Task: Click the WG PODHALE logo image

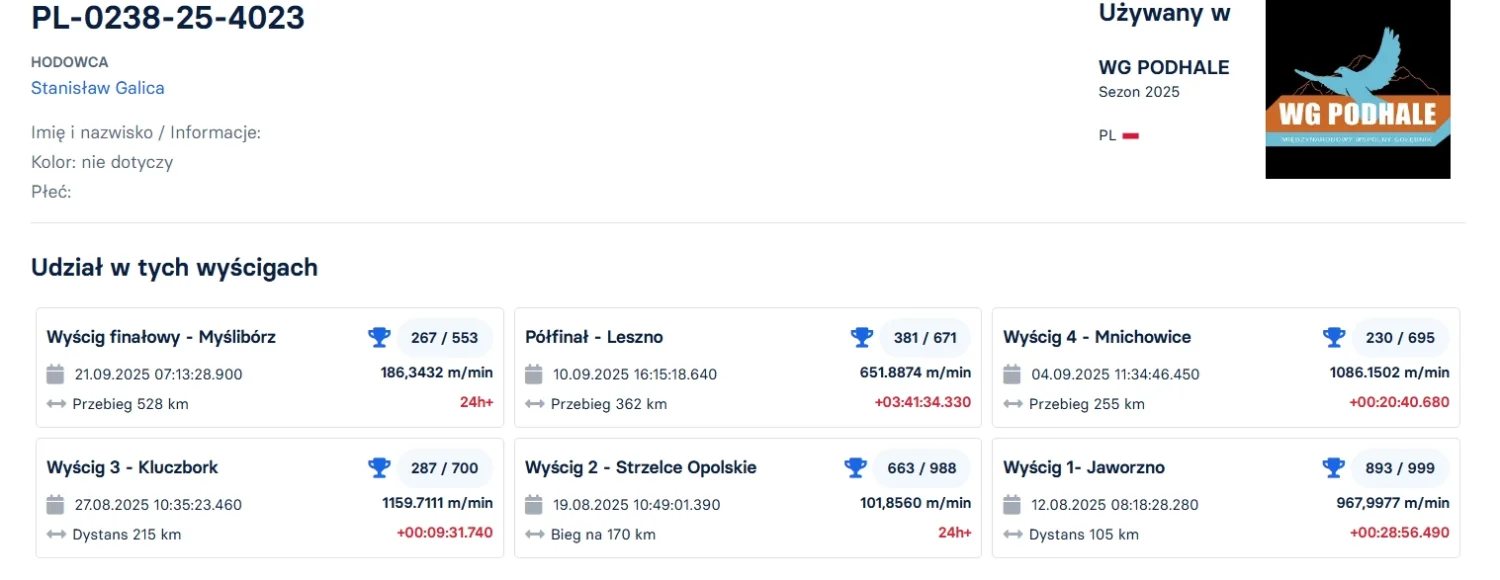Action: [1357, 89]
